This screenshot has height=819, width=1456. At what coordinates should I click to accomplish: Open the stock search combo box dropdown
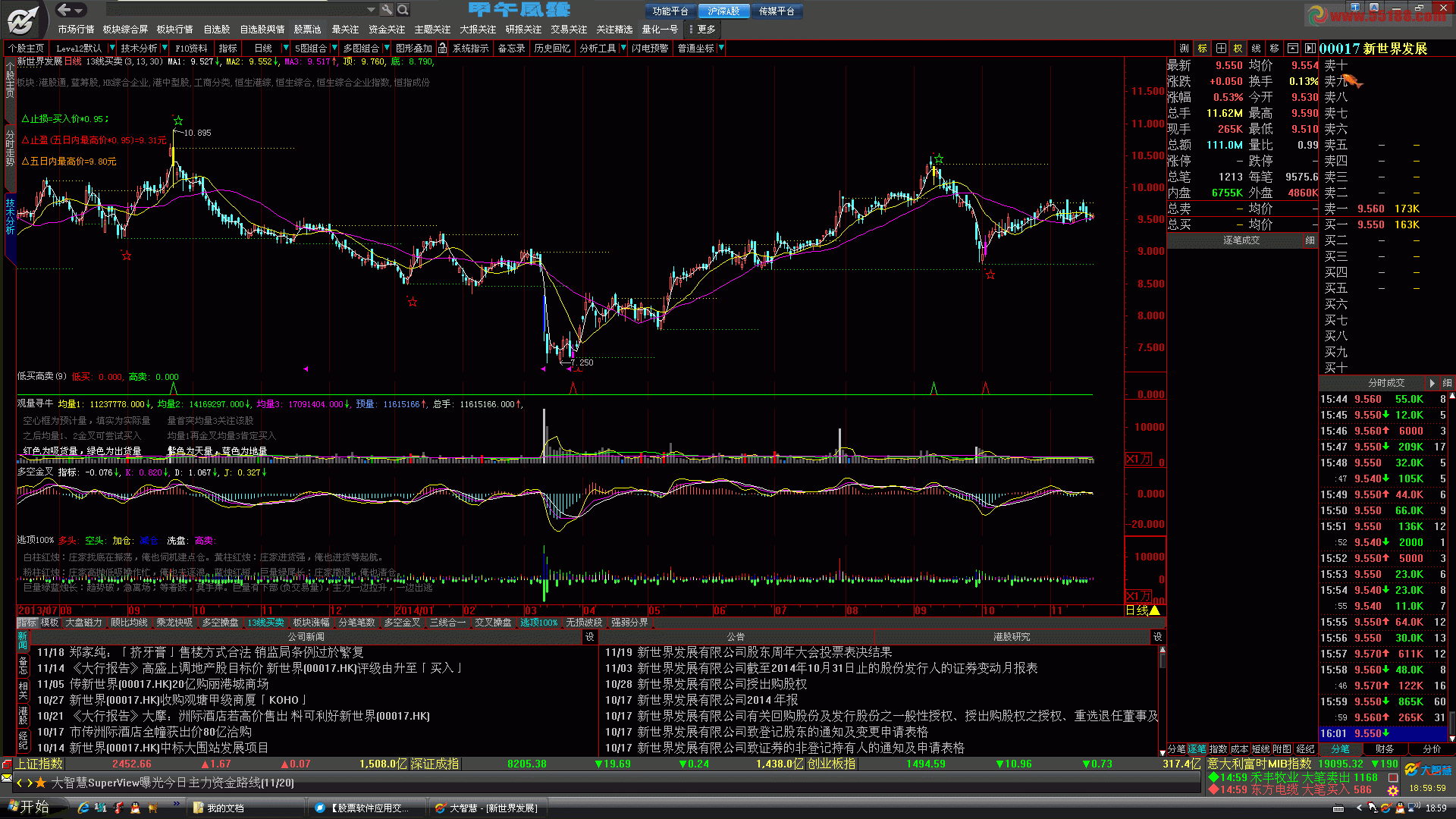coord(371,10)
